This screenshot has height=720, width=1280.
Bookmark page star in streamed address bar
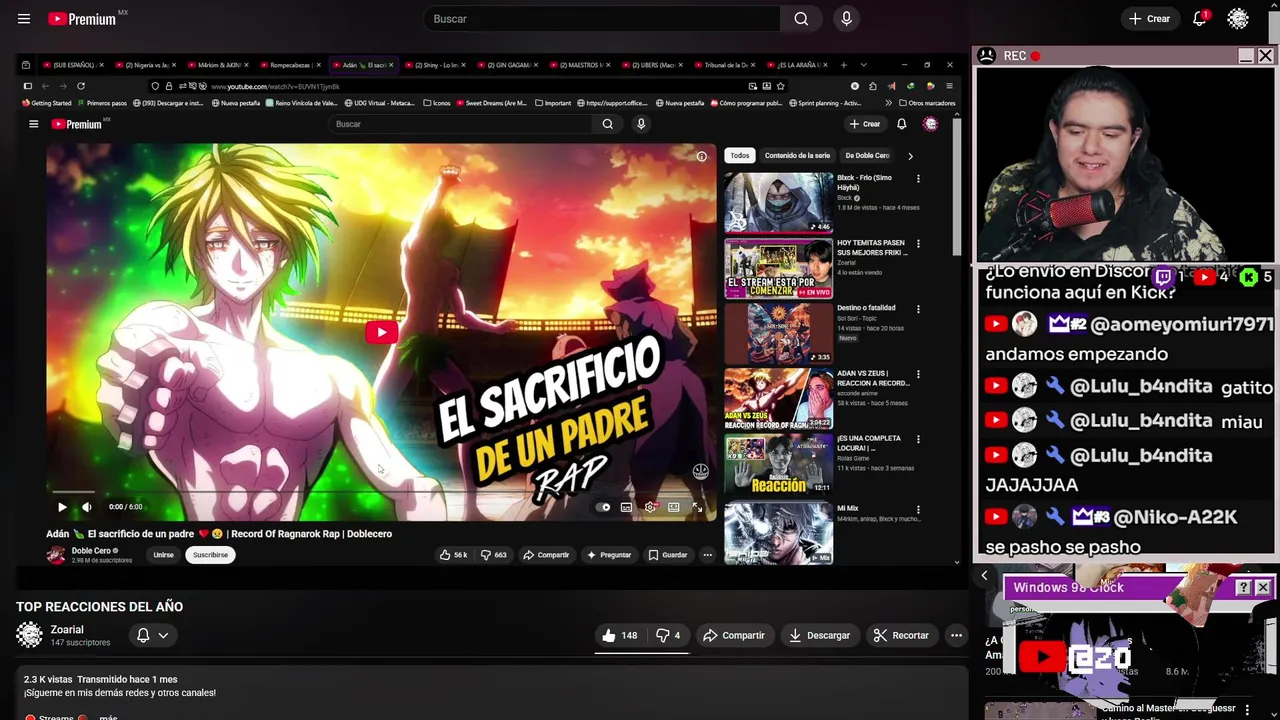click(x=781, y=86)
